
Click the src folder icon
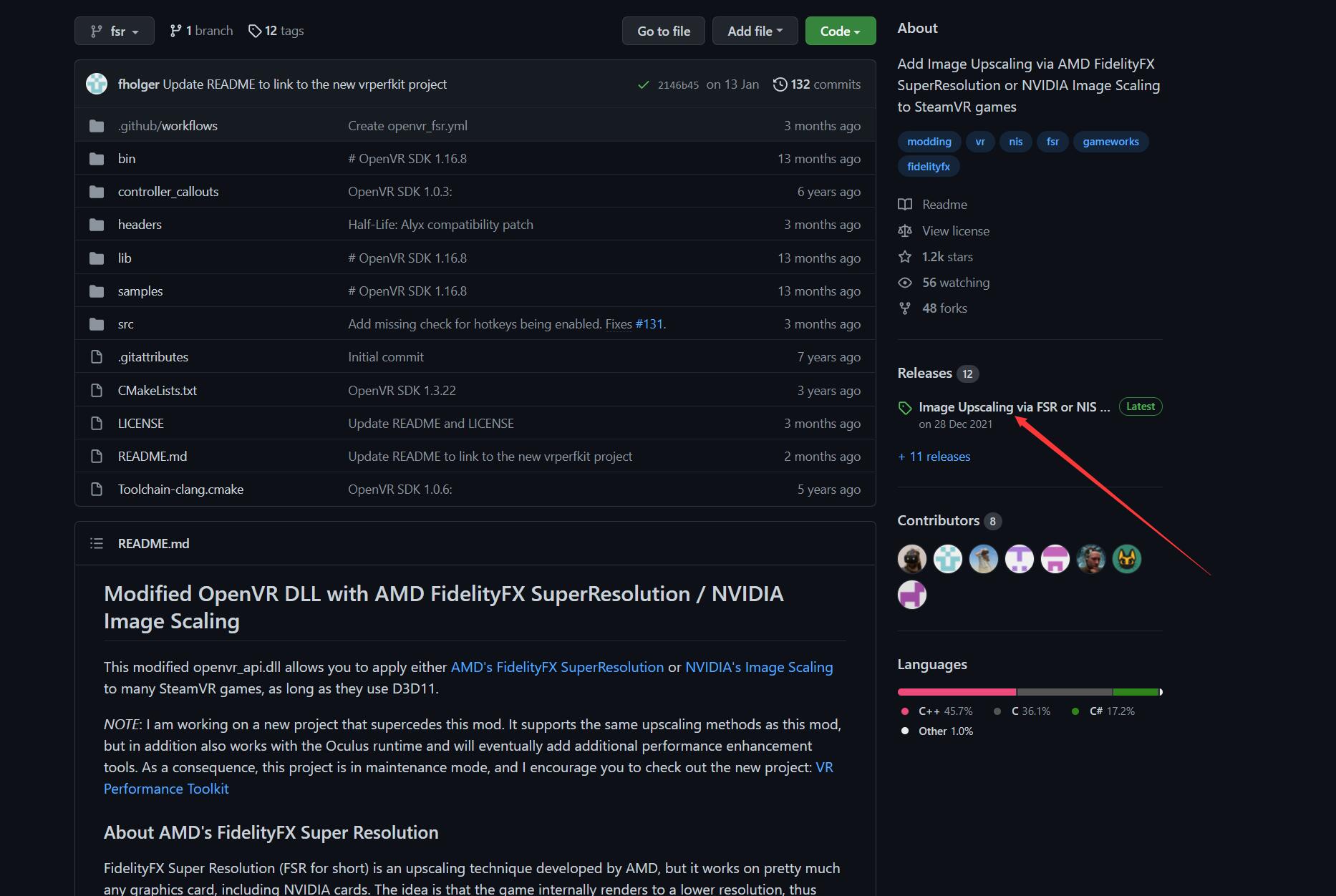point(97,324)
